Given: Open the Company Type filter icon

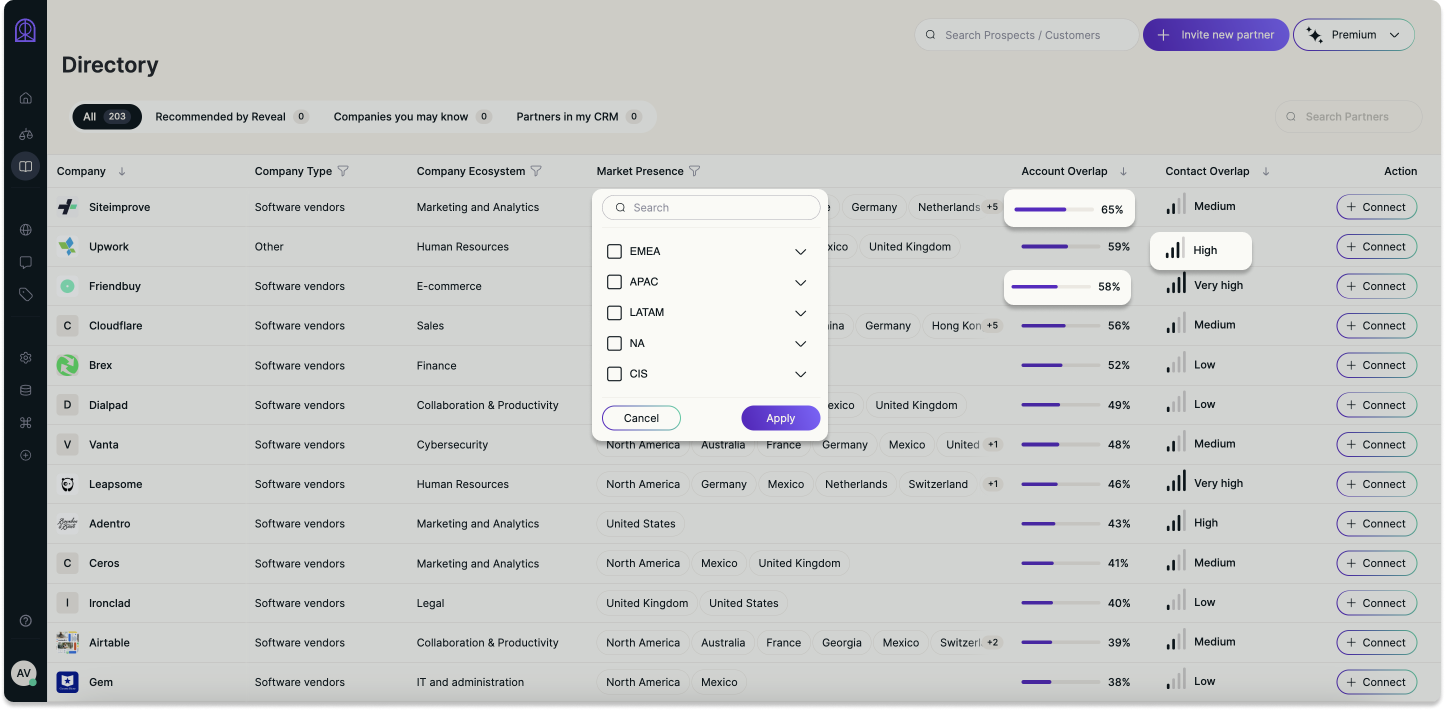Looking at the screenshot, I should pos(343,171).
